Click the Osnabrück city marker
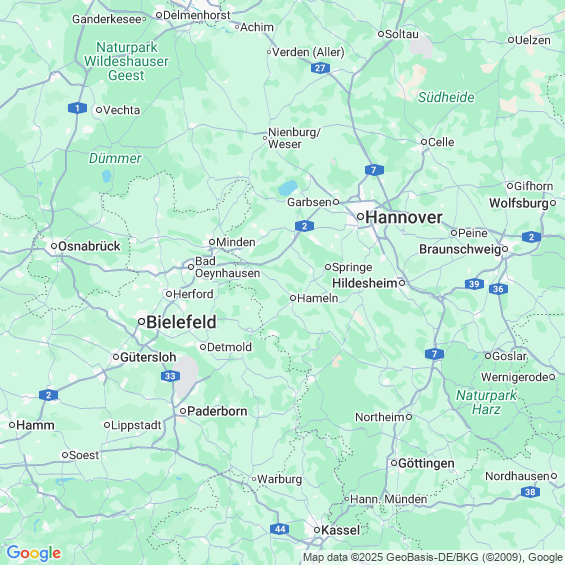Screen dimensions: 565x565 pos(54,246)
